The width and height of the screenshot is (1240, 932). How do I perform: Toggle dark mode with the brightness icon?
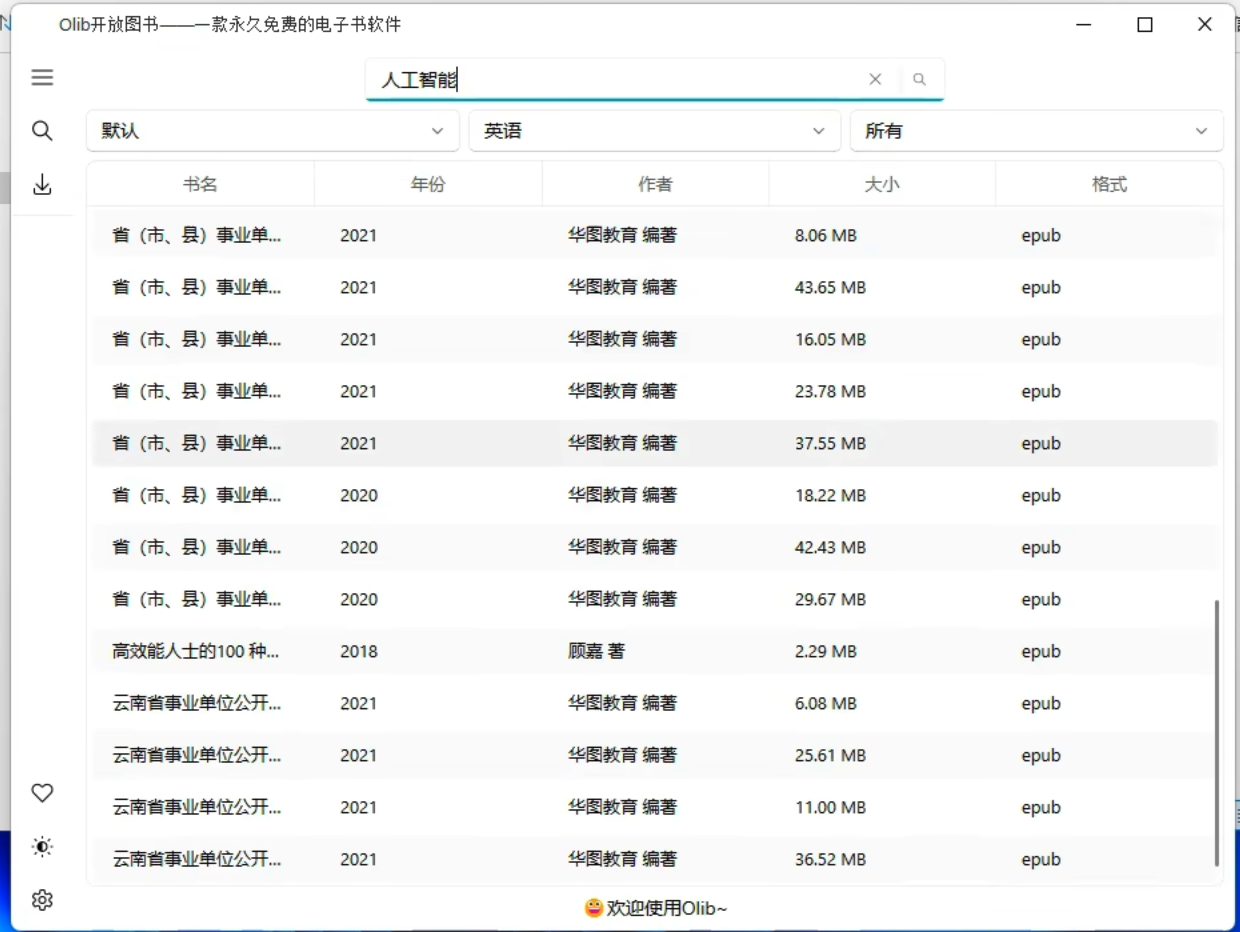click(x=42, y=846)
